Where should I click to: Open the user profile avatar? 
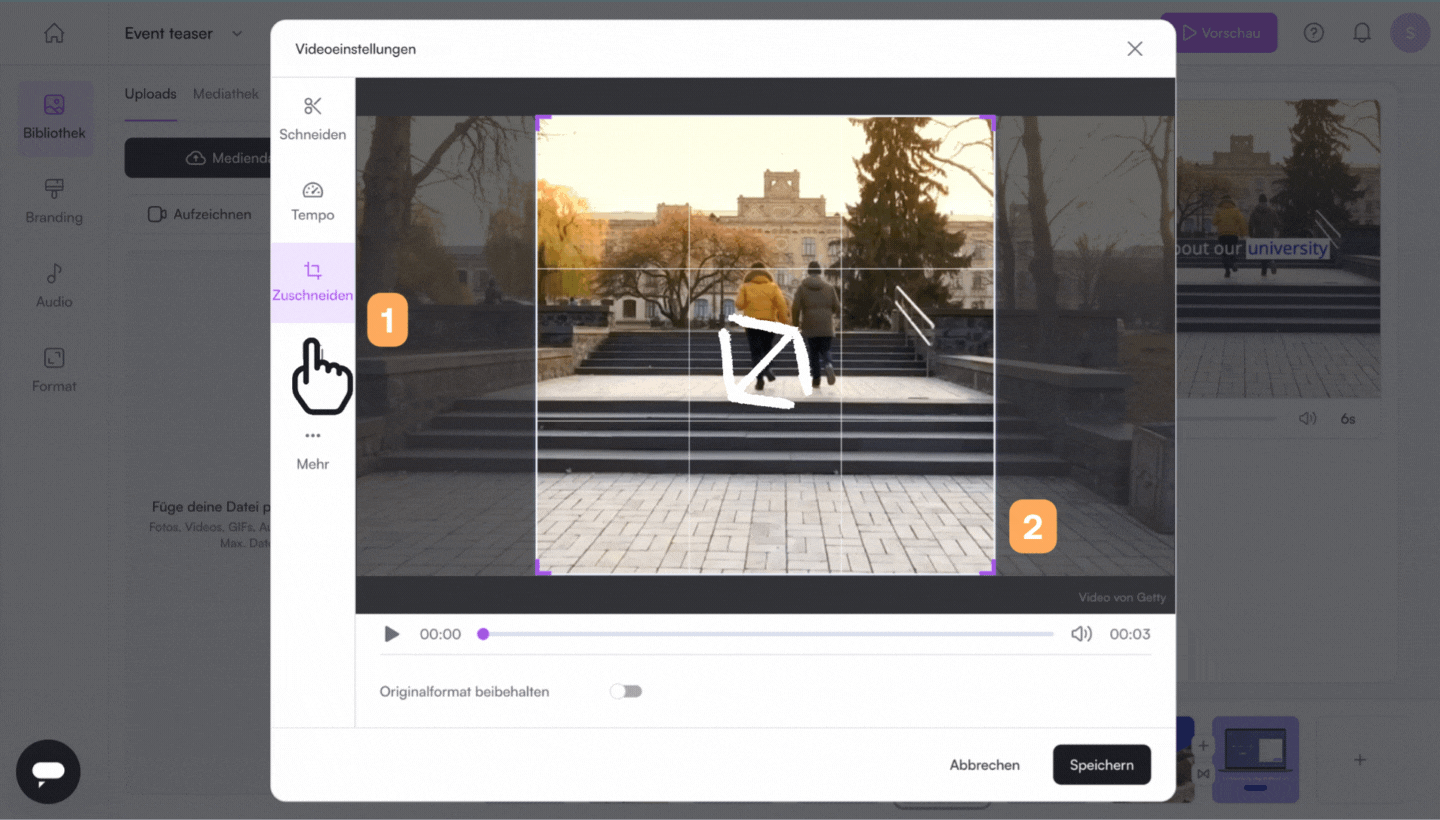pos(1410,33)
